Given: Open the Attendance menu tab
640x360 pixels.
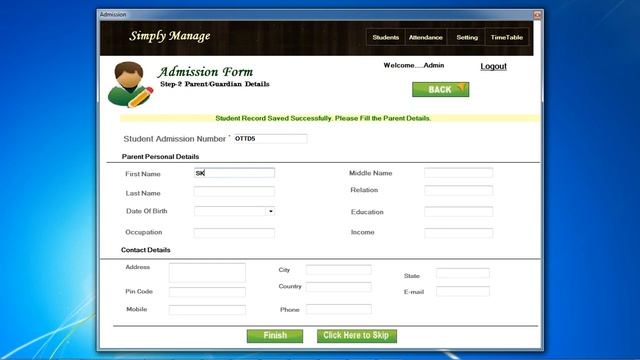Looking at the screenshot, I should tap(426, 37).
